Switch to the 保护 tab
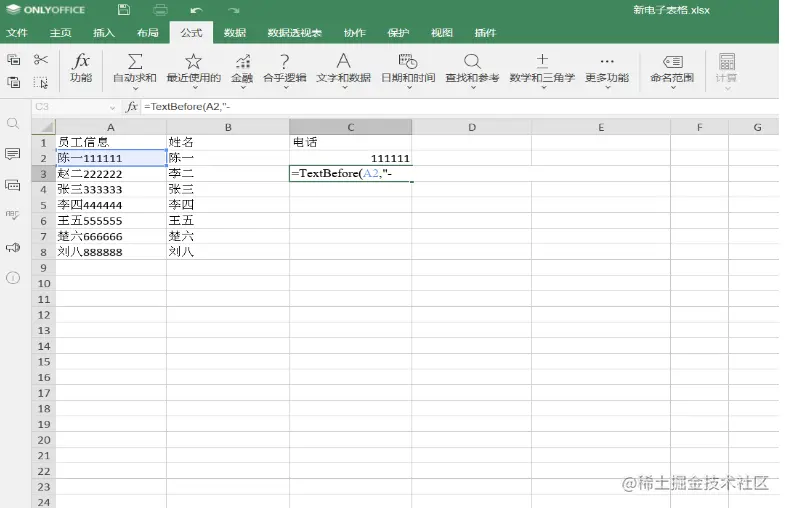The image size is (785, 508). pyautogui.click(x=399, y=33)
